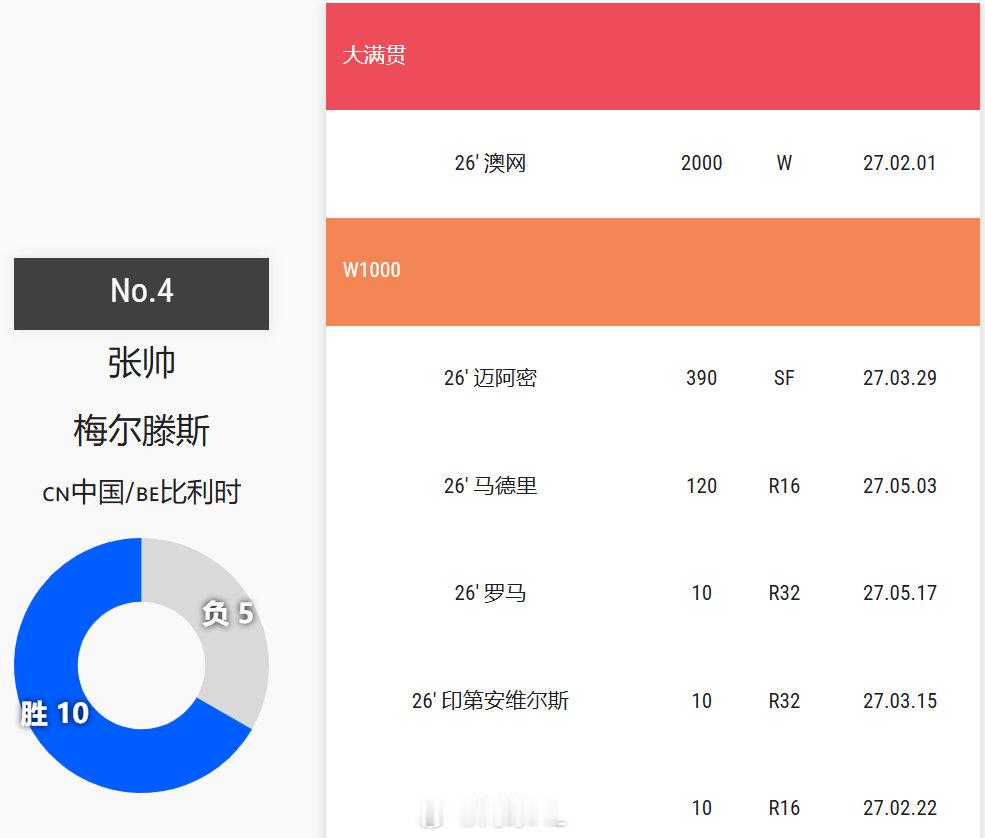The height and width of the screenshot is (838, 985).
Task: Click the SF result for 迈阿密
Action: tap(784, 378)
